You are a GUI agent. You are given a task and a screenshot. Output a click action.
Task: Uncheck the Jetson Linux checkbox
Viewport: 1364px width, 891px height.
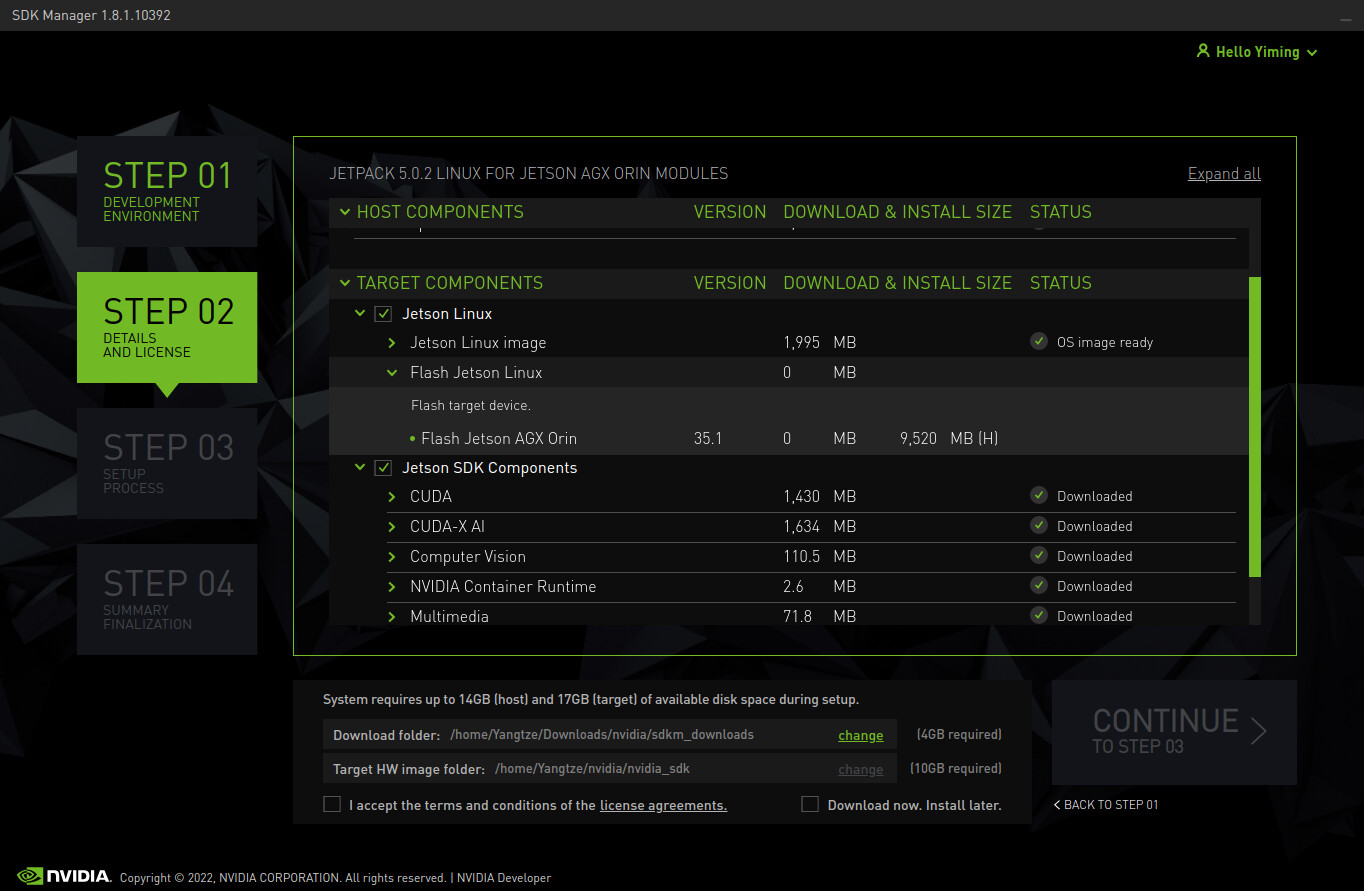click(383, 314)
